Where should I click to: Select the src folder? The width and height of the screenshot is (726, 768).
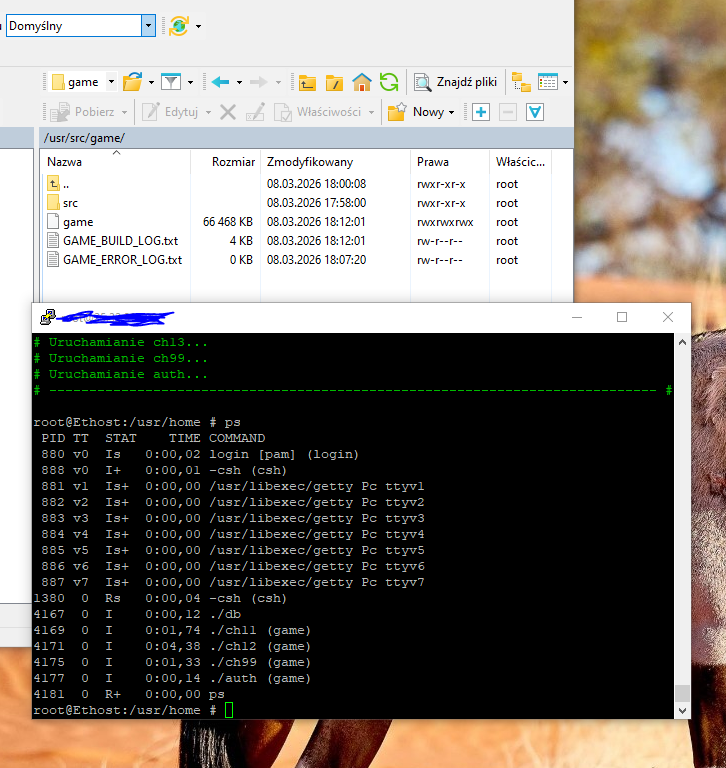click(70, 203)
